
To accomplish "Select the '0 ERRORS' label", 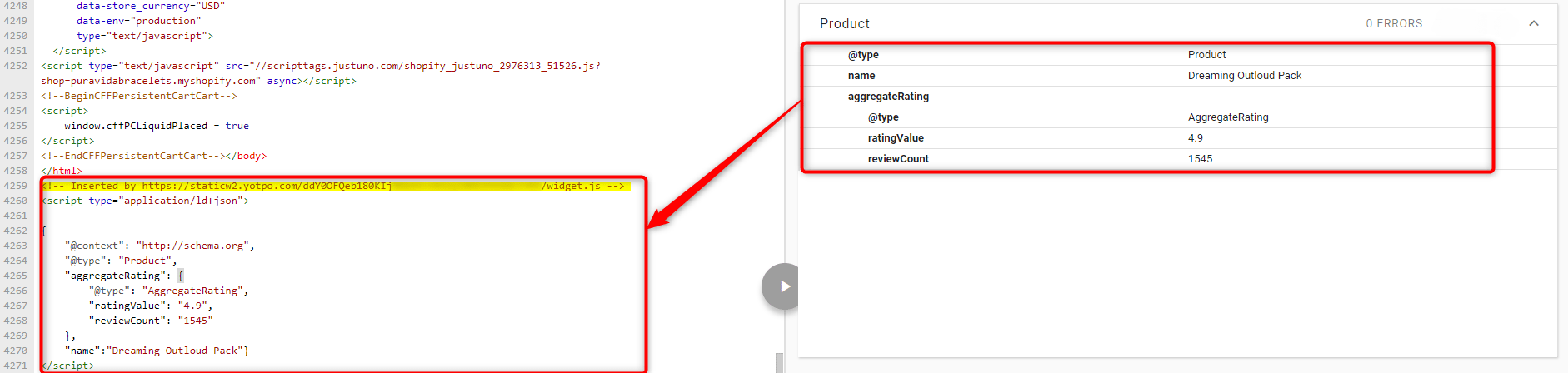I will pyautogui.click(x=1394, y=23).
